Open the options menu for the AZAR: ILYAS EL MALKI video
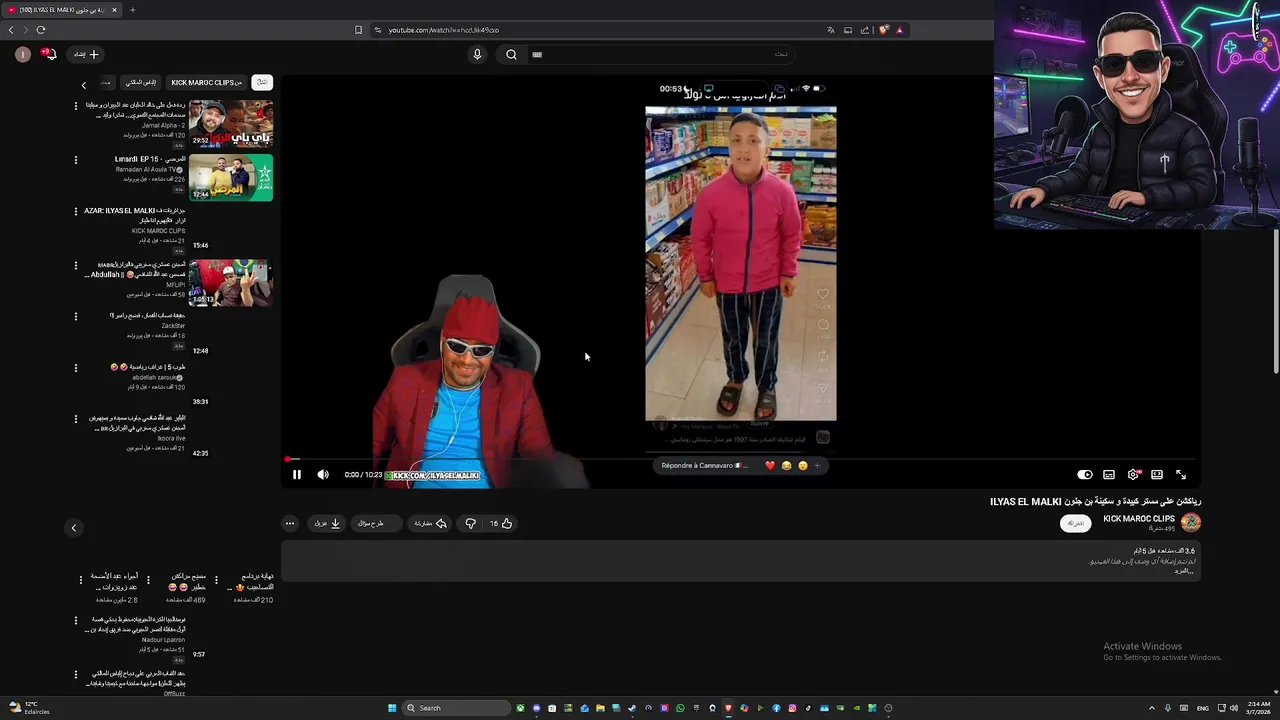Screen dimensions: 1280x720 [x=76, y=211]
